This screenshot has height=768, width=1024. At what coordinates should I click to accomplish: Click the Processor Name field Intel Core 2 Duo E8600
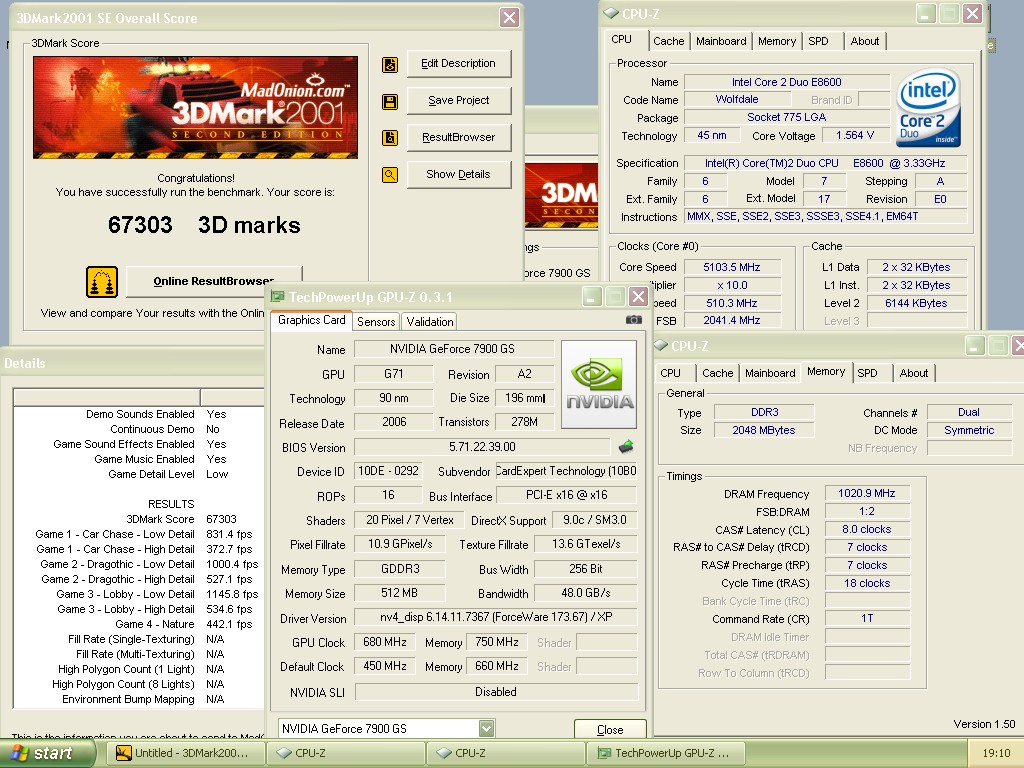click(786, 82)
